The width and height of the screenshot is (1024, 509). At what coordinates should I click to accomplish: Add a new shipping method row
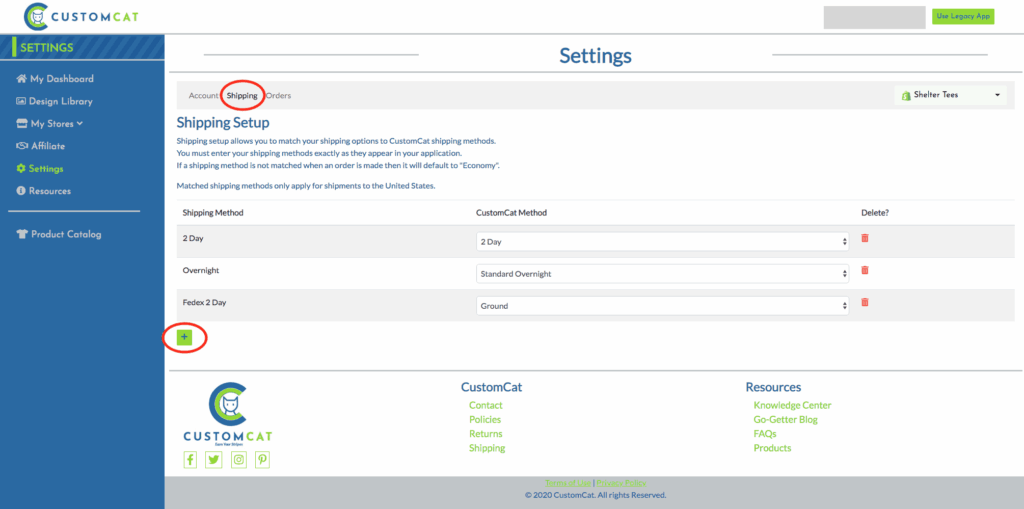point(184,337)
